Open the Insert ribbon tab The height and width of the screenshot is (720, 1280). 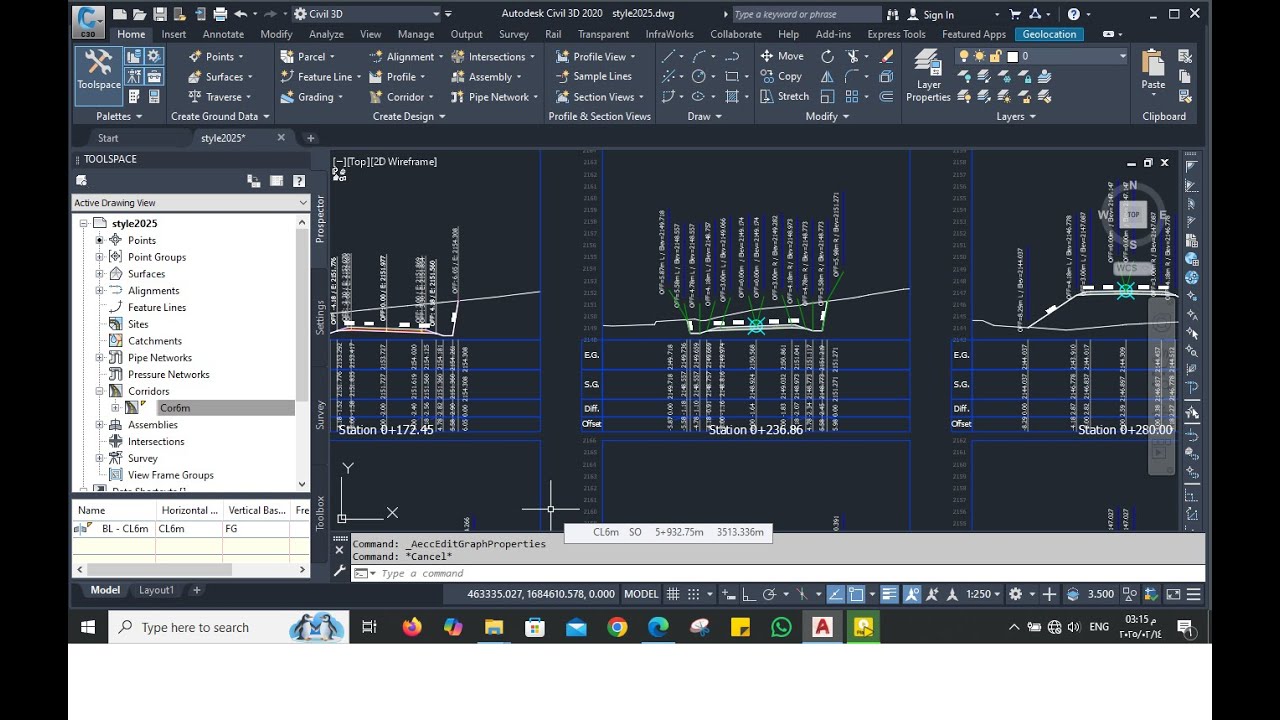(174, 34)
